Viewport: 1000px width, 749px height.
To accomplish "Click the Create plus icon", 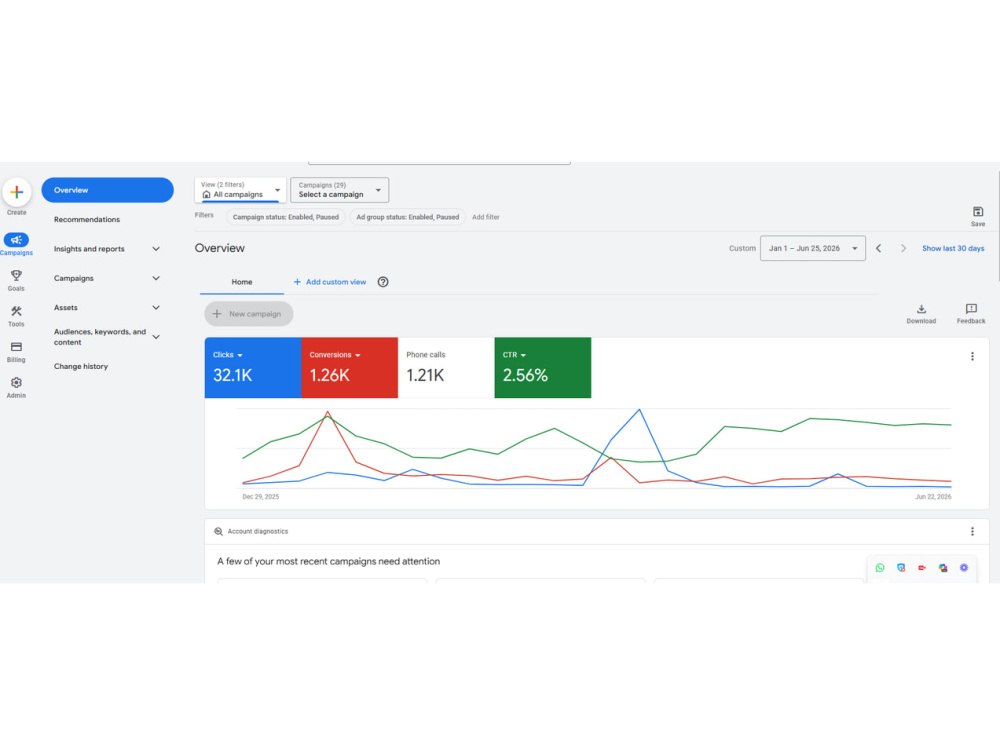I will (17, 192).
